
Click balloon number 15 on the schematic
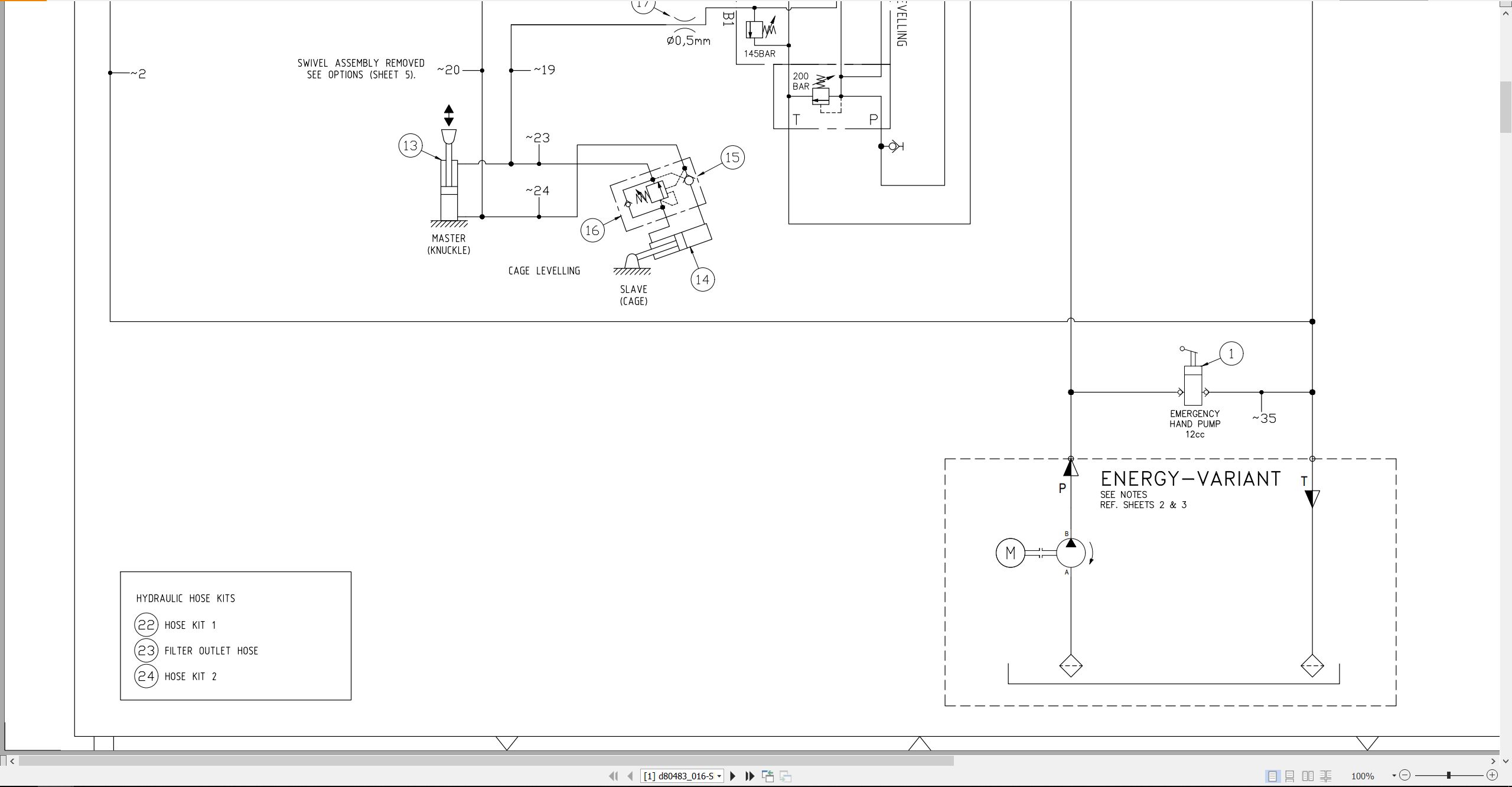732,158
